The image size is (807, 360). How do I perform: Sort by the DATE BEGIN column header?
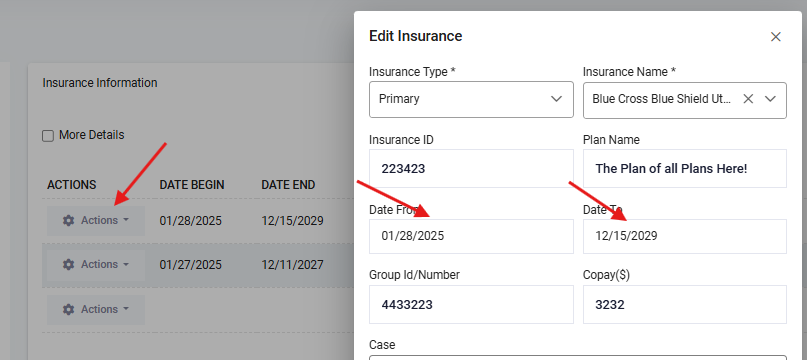coord(192,185)
